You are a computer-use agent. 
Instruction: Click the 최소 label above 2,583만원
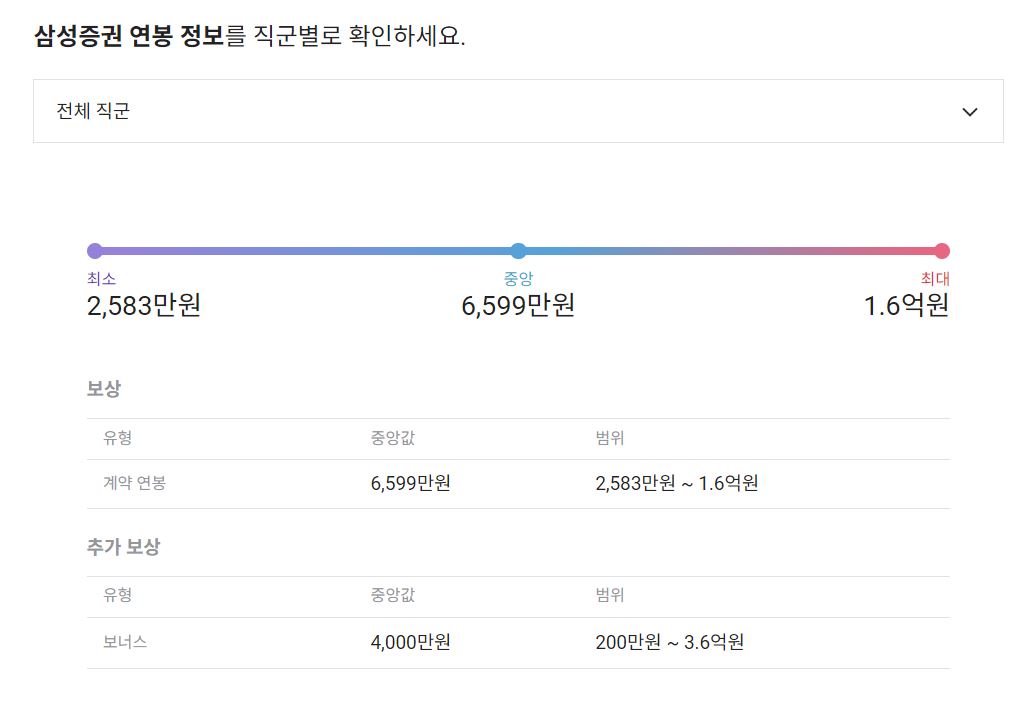[x=99, y=277]
